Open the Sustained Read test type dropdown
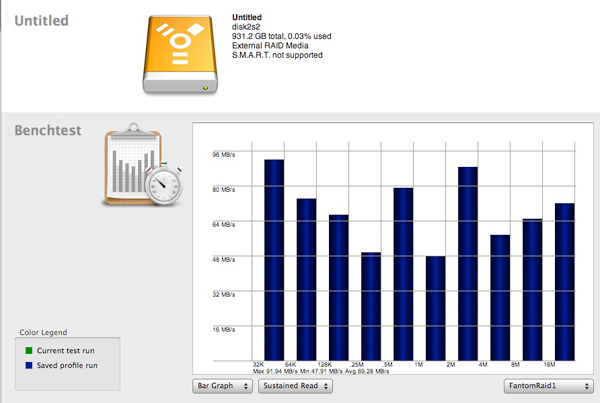Screen dimensions: 600x403 [295, 385]
